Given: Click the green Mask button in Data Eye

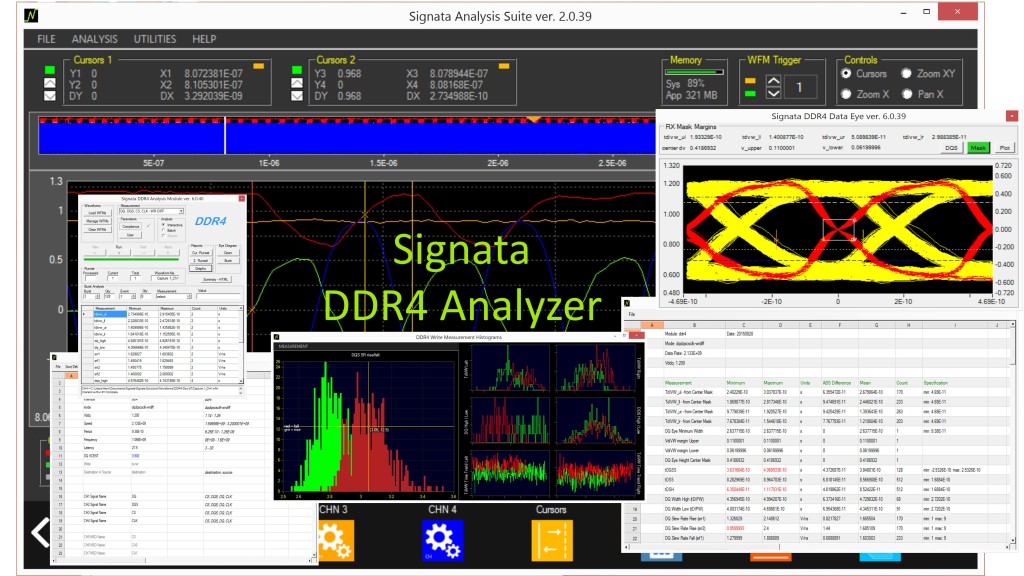Looking at the screenshot, I should (979, 147).
